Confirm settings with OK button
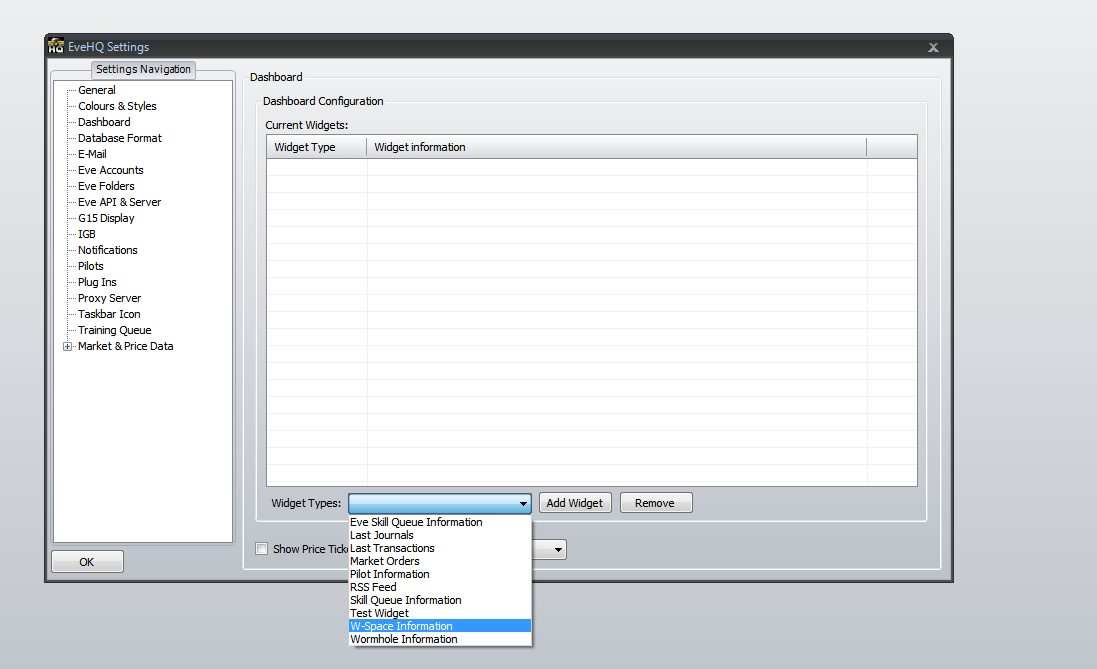 [x=87, y=562]
